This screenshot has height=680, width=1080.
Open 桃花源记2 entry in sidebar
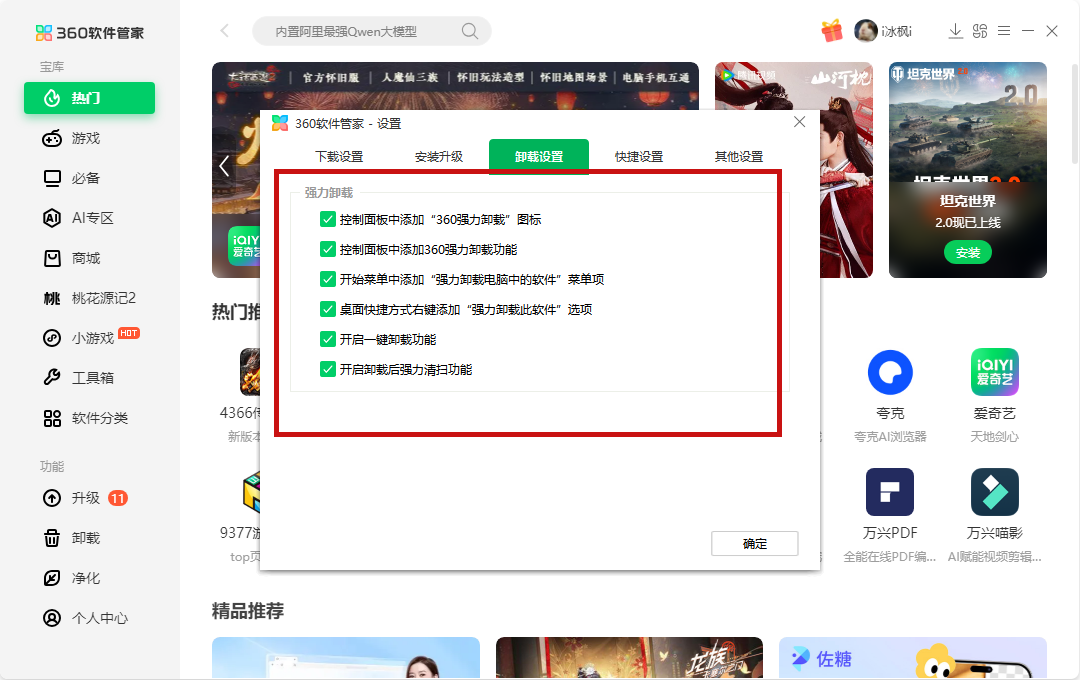point(90,298)
